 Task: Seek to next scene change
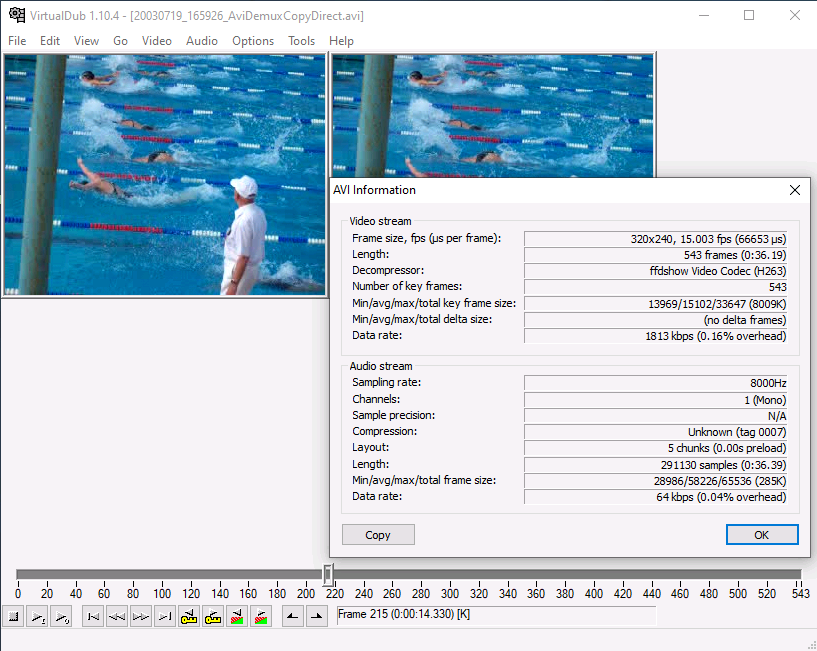[261, 617]
